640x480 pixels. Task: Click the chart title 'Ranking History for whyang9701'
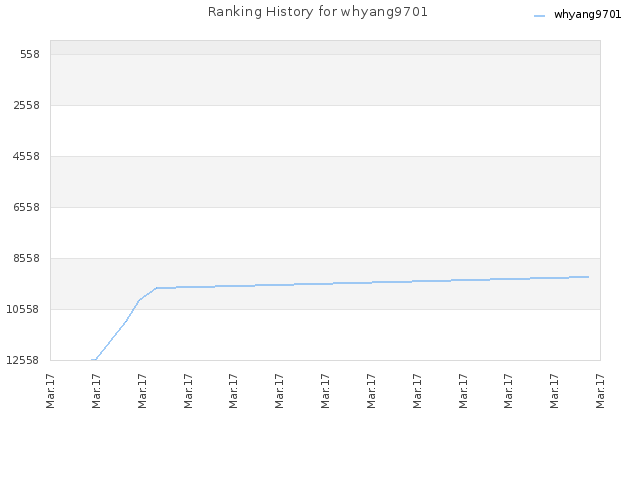(x=318, y=12)
